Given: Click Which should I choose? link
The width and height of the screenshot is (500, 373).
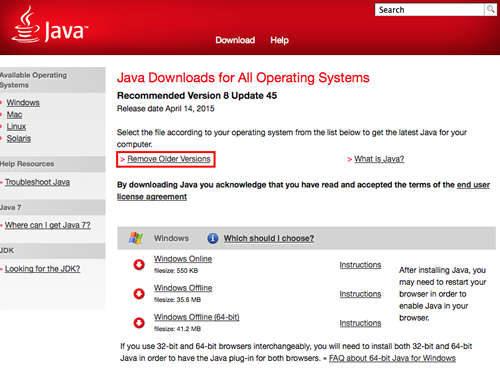Looking at the screenshot, I should (269, 238).
